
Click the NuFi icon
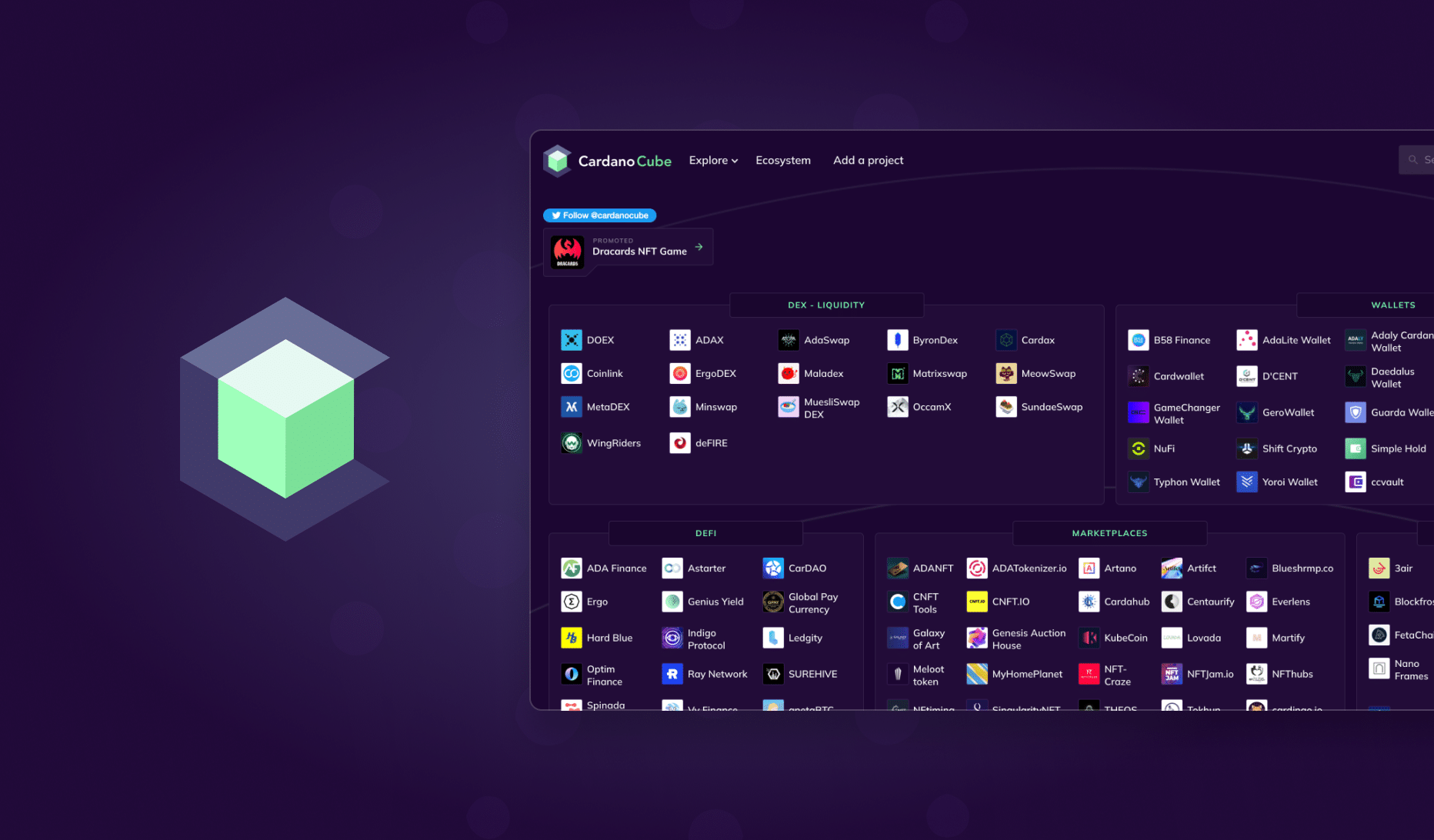point(1139,448)
